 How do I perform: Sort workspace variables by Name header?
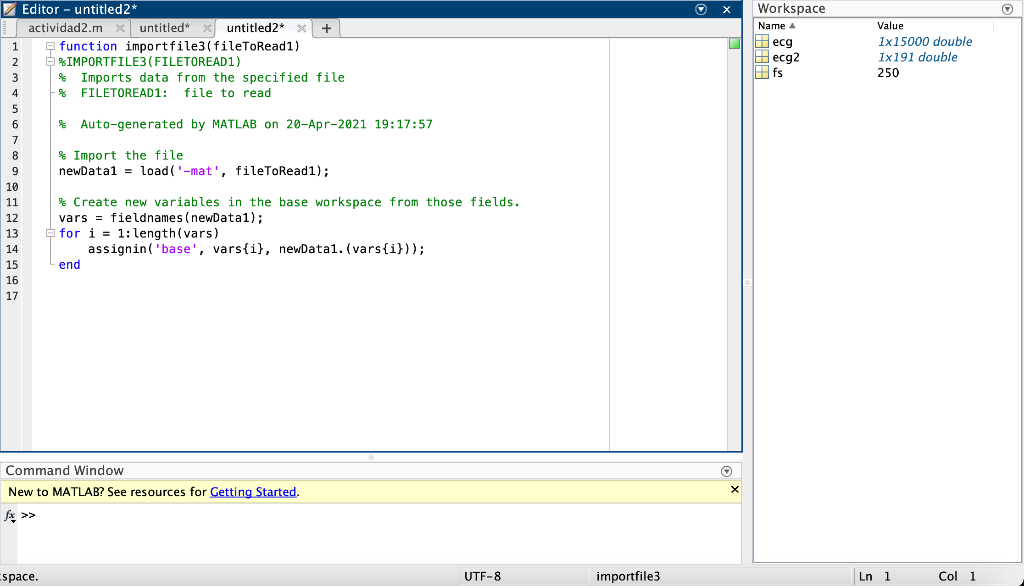click(775, 25)
